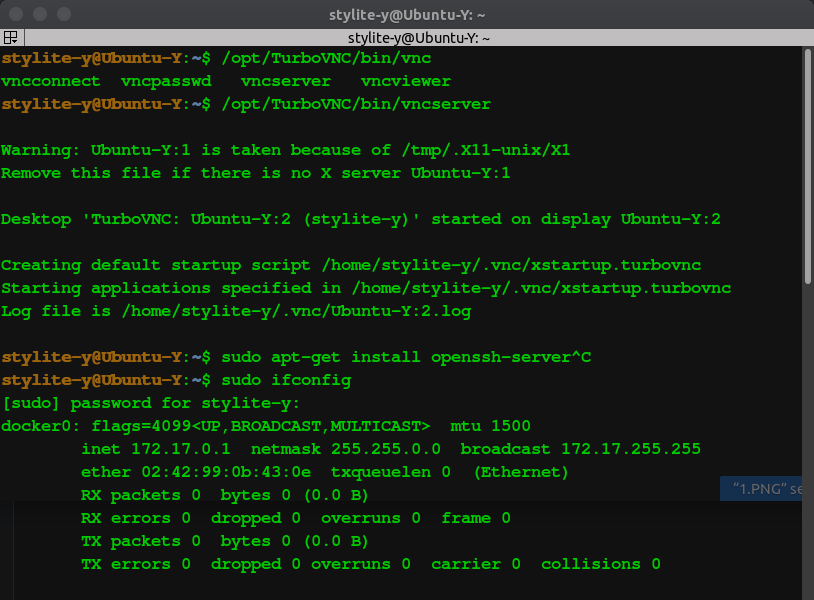This screenshot has width=814, height=600.
Task: Click the terminal vertical scrollbar thumb
Action: coord(807,166)
